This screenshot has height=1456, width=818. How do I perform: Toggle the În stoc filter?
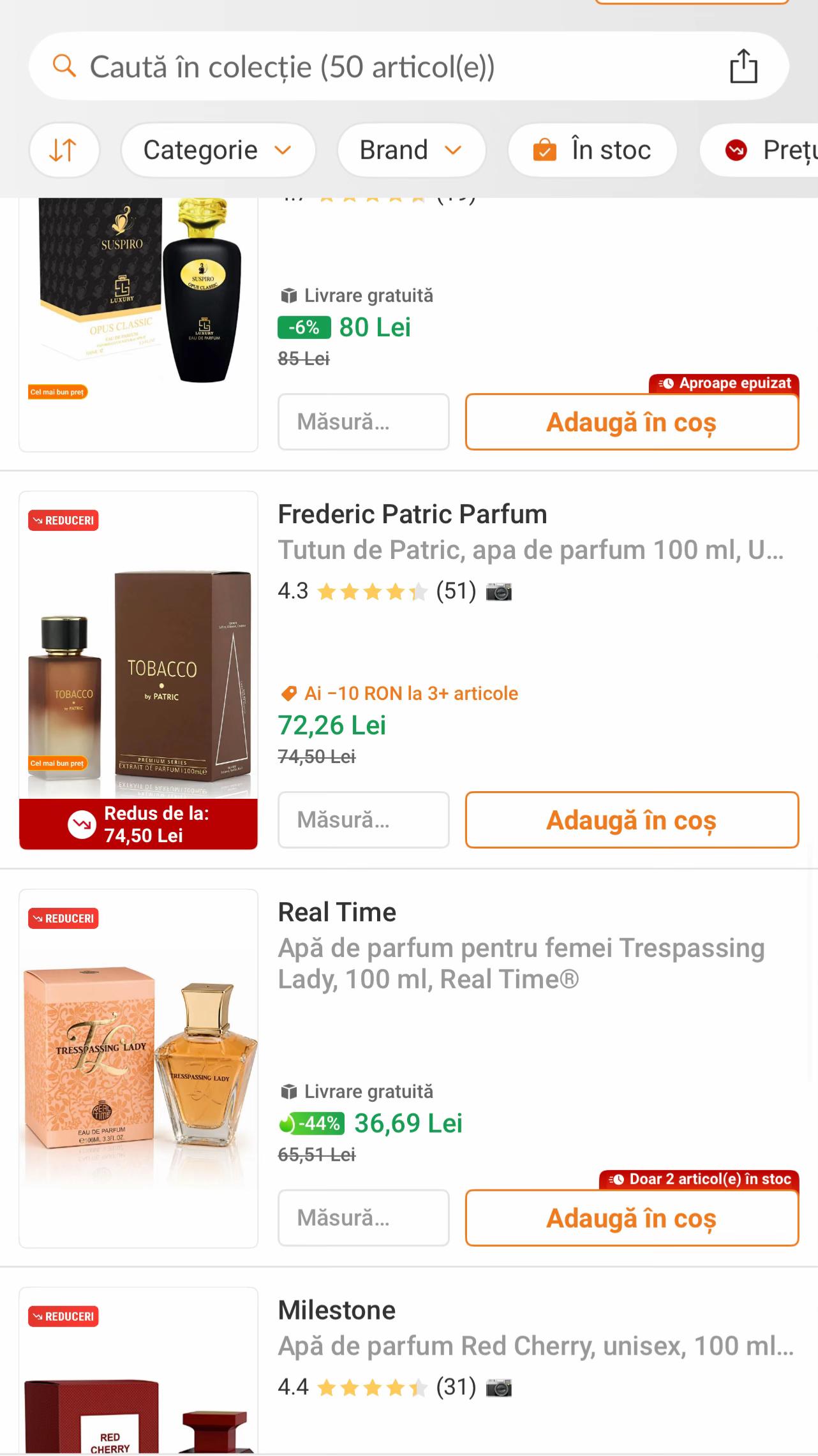coord(592,151)
